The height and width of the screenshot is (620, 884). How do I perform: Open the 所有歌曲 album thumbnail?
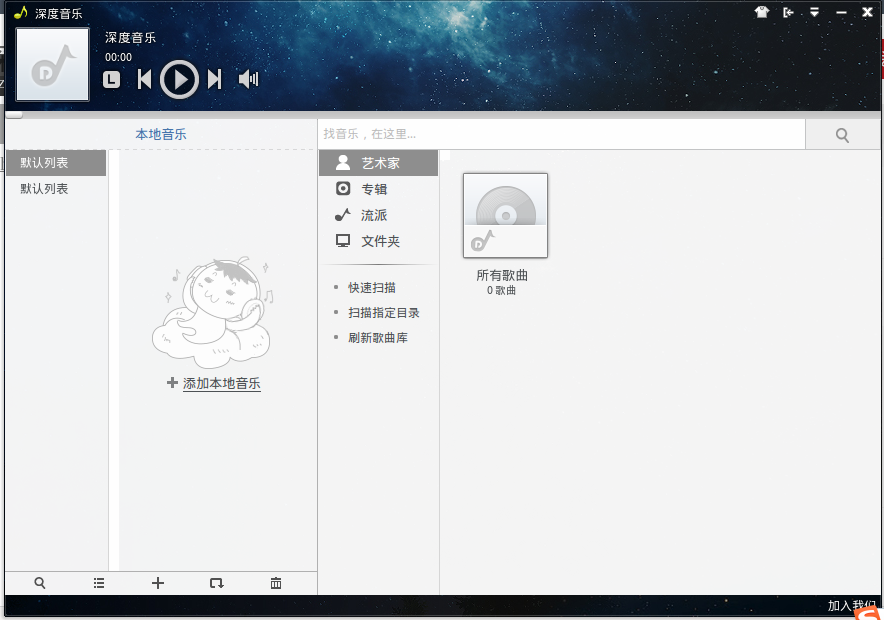point(505,215)
